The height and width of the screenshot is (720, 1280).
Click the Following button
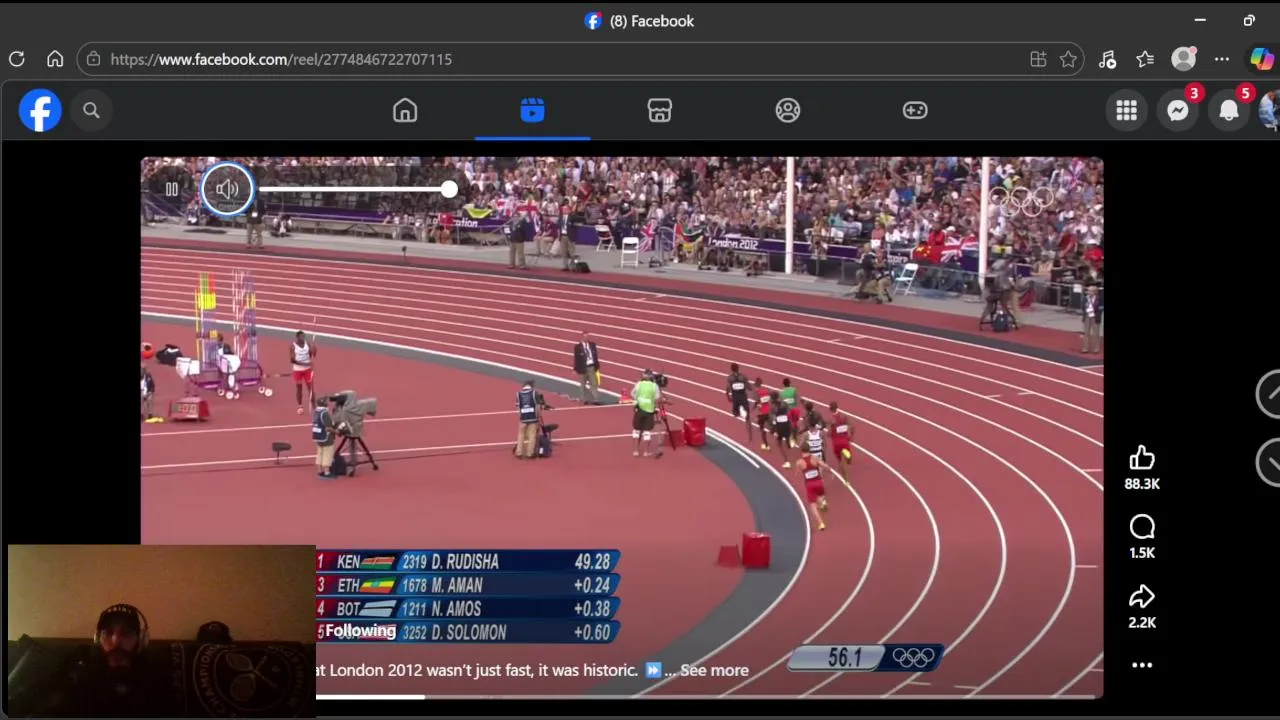pyautogui.click(x=360, y=631)
